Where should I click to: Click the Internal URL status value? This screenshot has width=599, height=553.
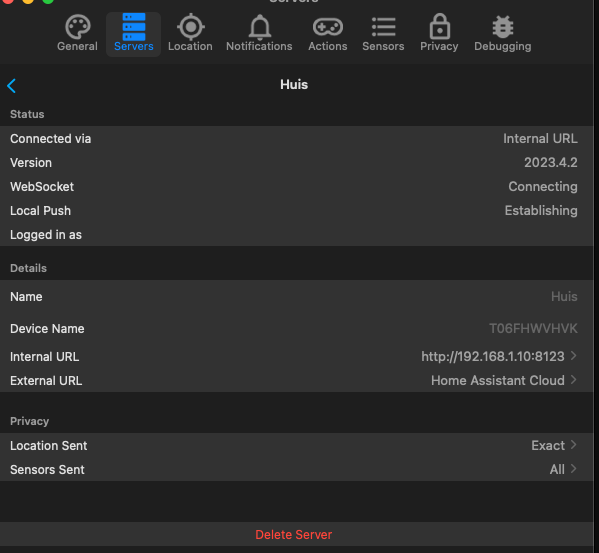[x=540, y=139]
